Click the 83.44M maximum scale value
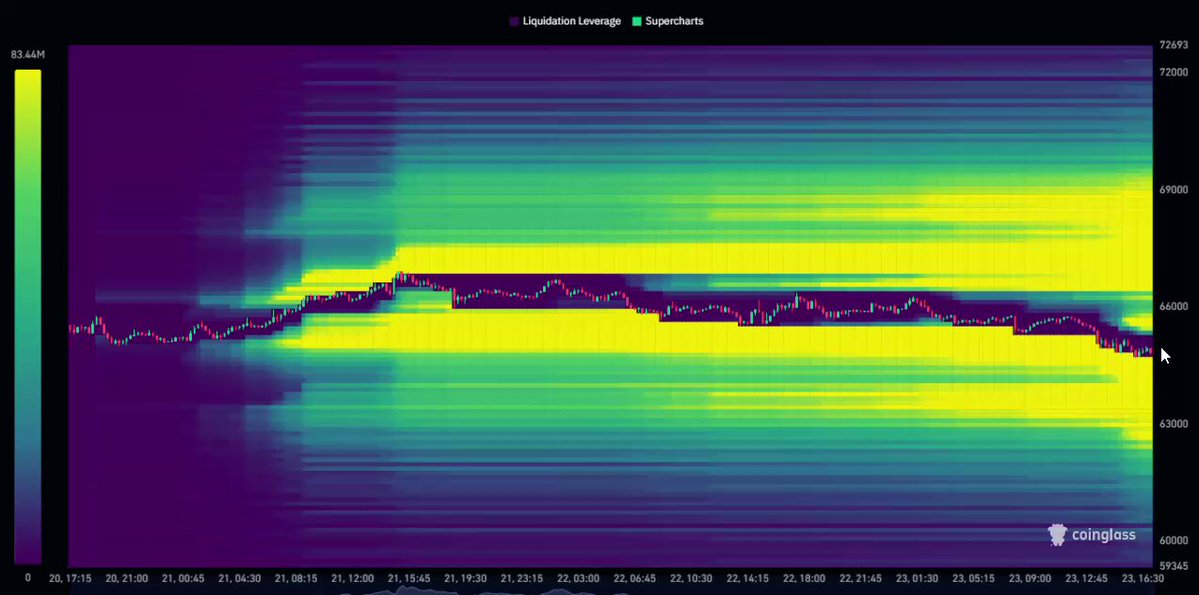 point(28,55)
